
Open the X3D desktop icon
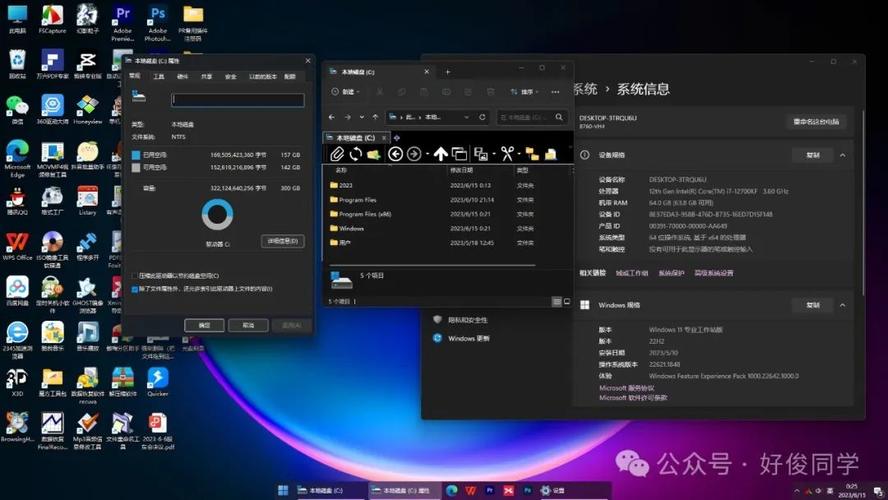point(17,382)
